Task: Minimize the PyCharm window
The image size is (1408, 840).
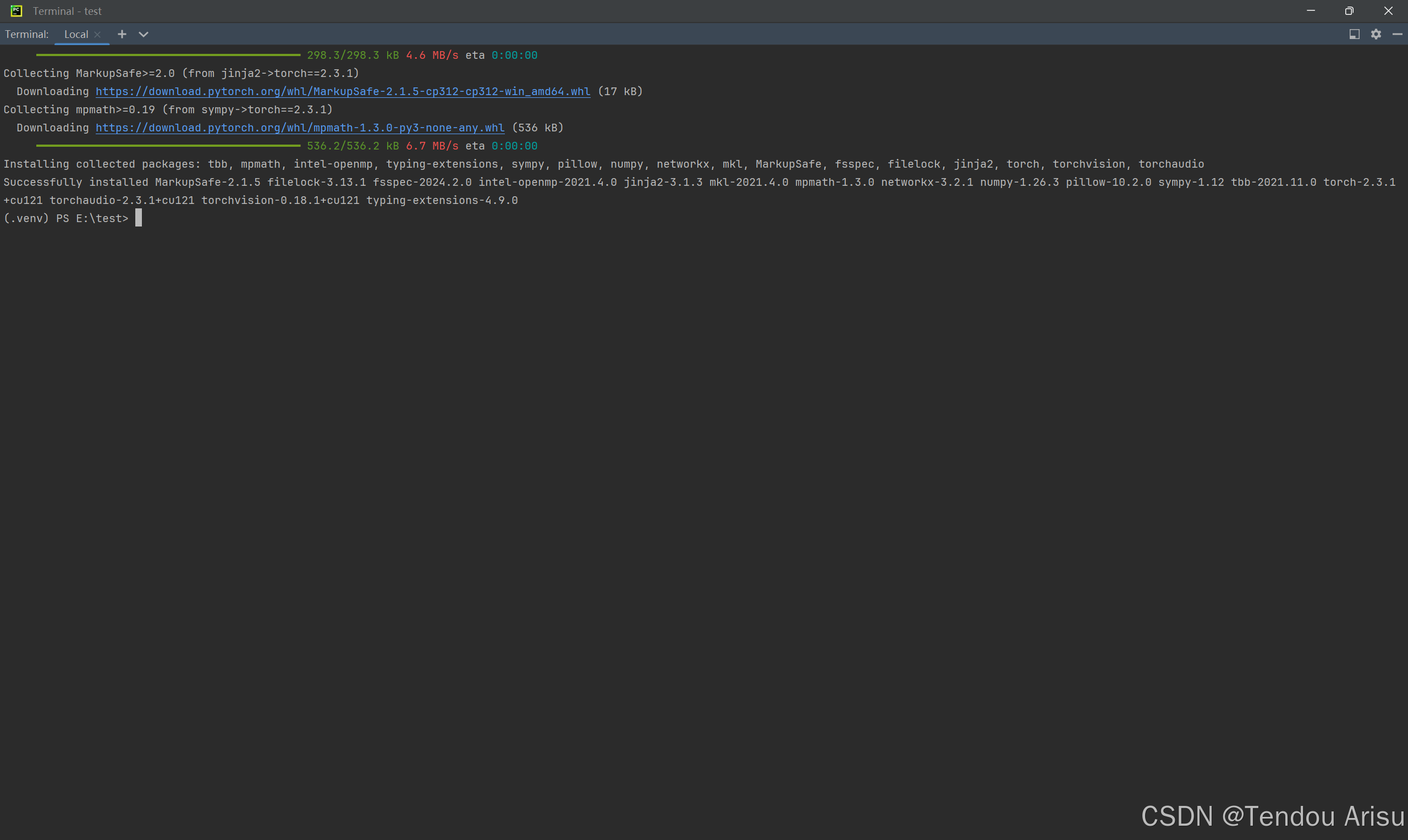Action: 1311,11
